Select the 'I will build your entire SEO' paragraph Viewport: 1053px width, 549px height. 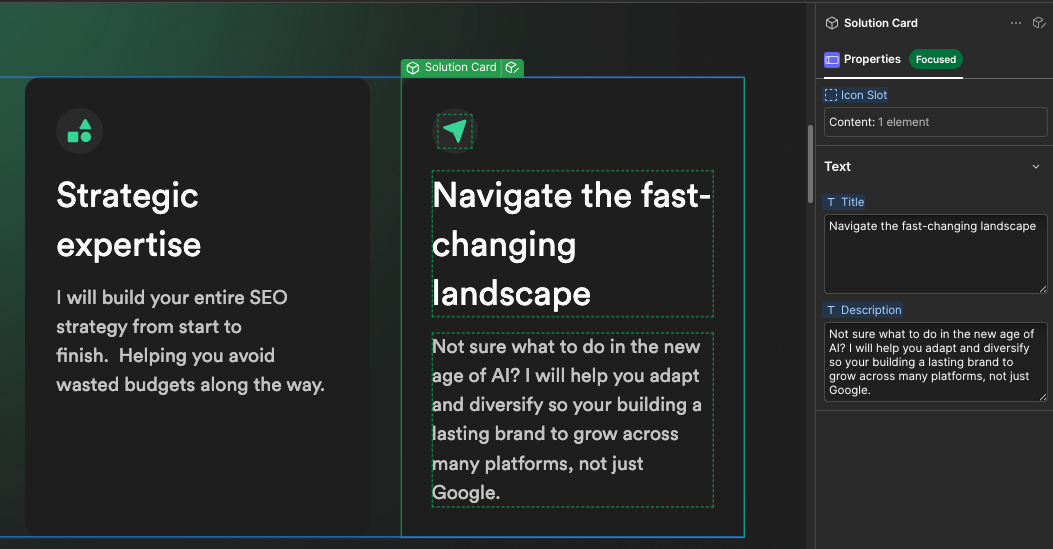191,341
